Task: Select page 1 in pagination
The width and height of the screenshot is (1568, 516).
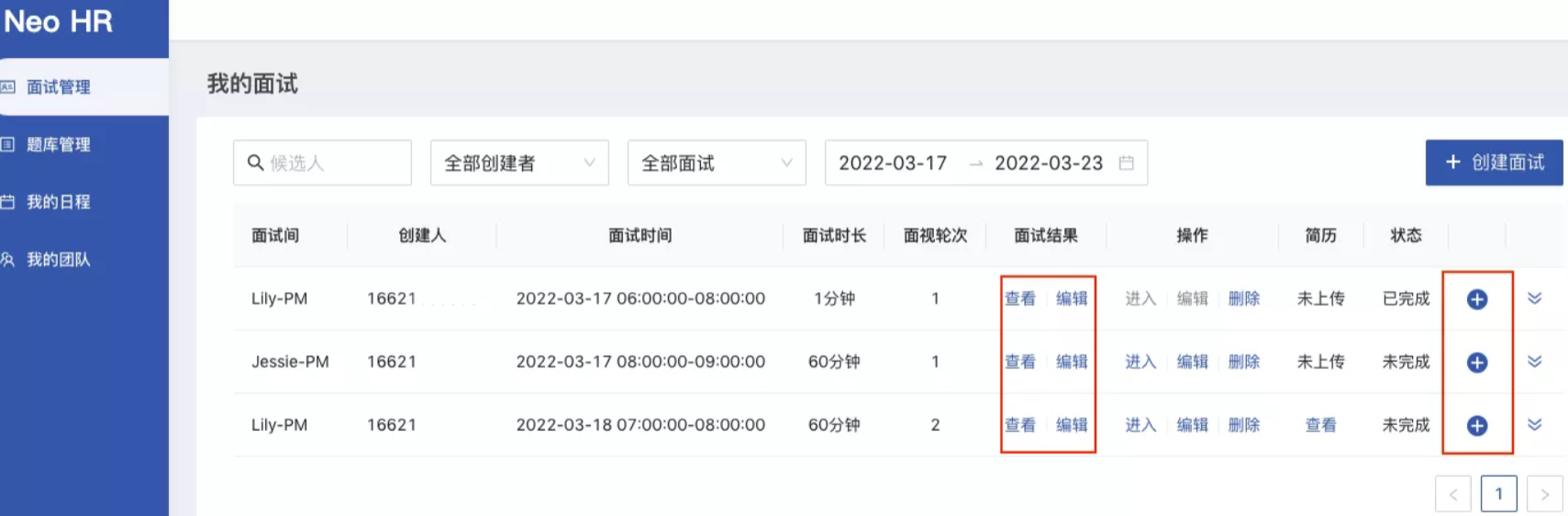Action: [x=1499, y=494]
